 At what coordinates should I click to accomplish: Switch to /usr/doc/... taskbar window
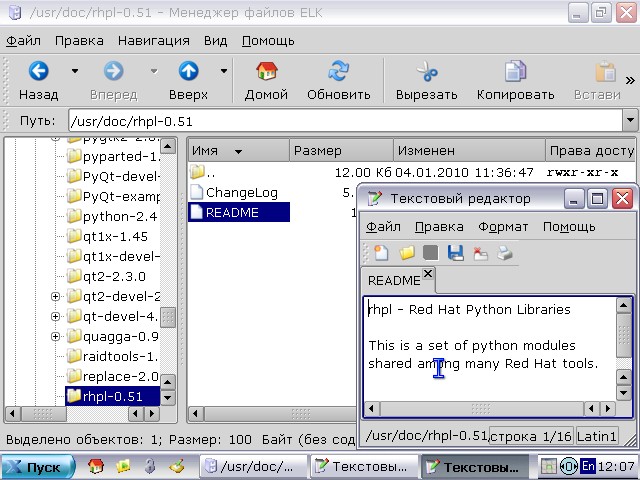[253, 466]
